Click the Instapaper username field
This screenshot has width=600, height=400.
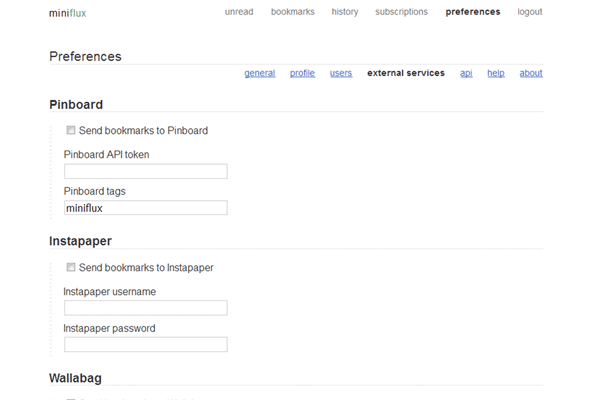[x=146, y=308]
